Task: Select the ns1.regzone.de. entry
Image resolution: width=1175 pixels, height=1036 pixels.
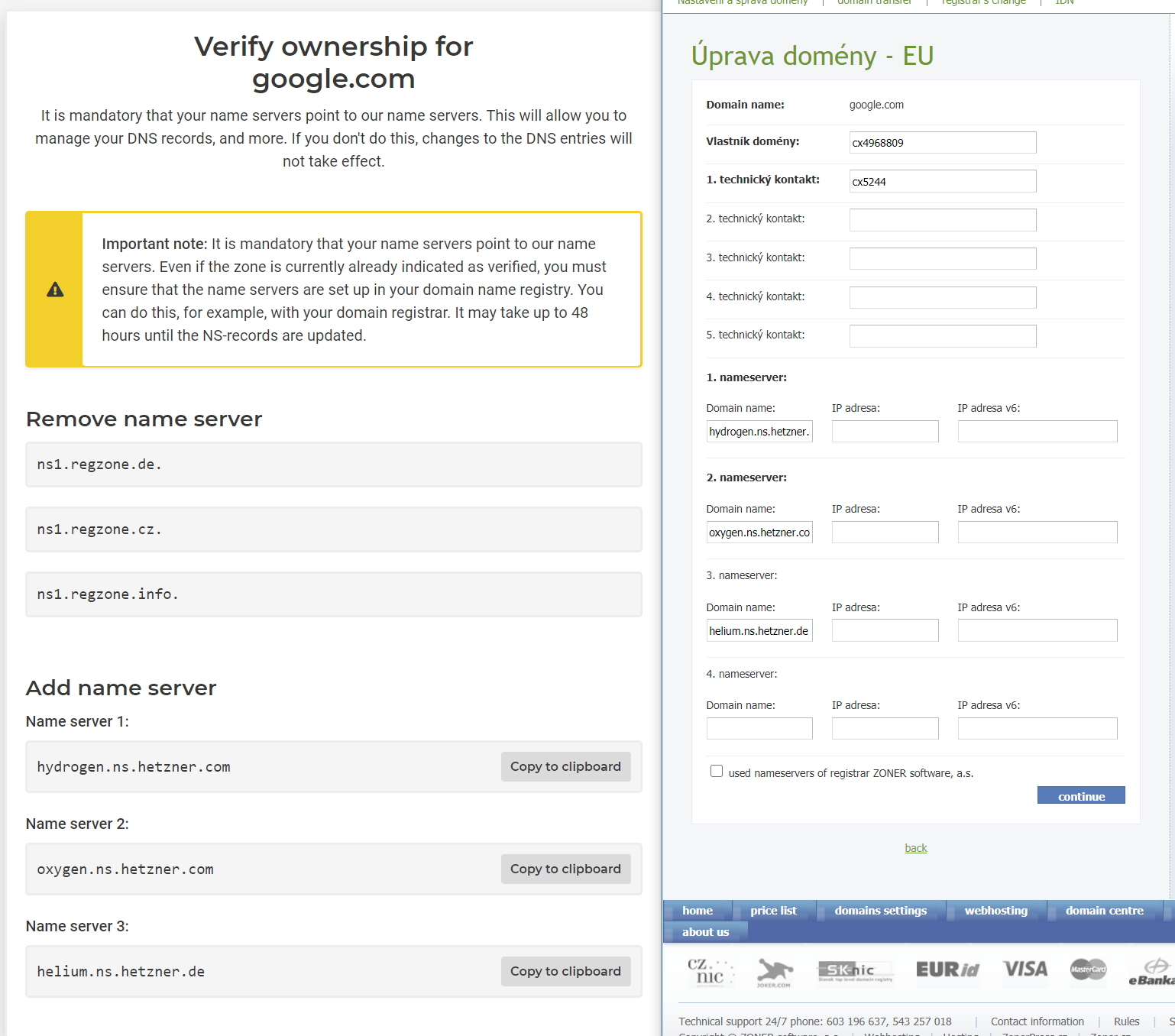Action: (x=334, y=465)
